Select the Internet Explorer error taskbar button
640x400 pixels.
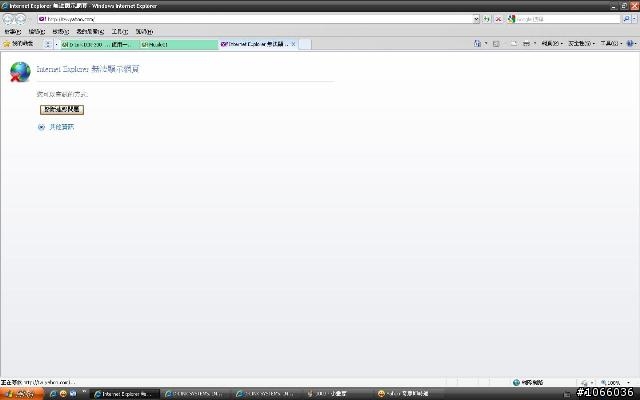(x=125, y=394)
